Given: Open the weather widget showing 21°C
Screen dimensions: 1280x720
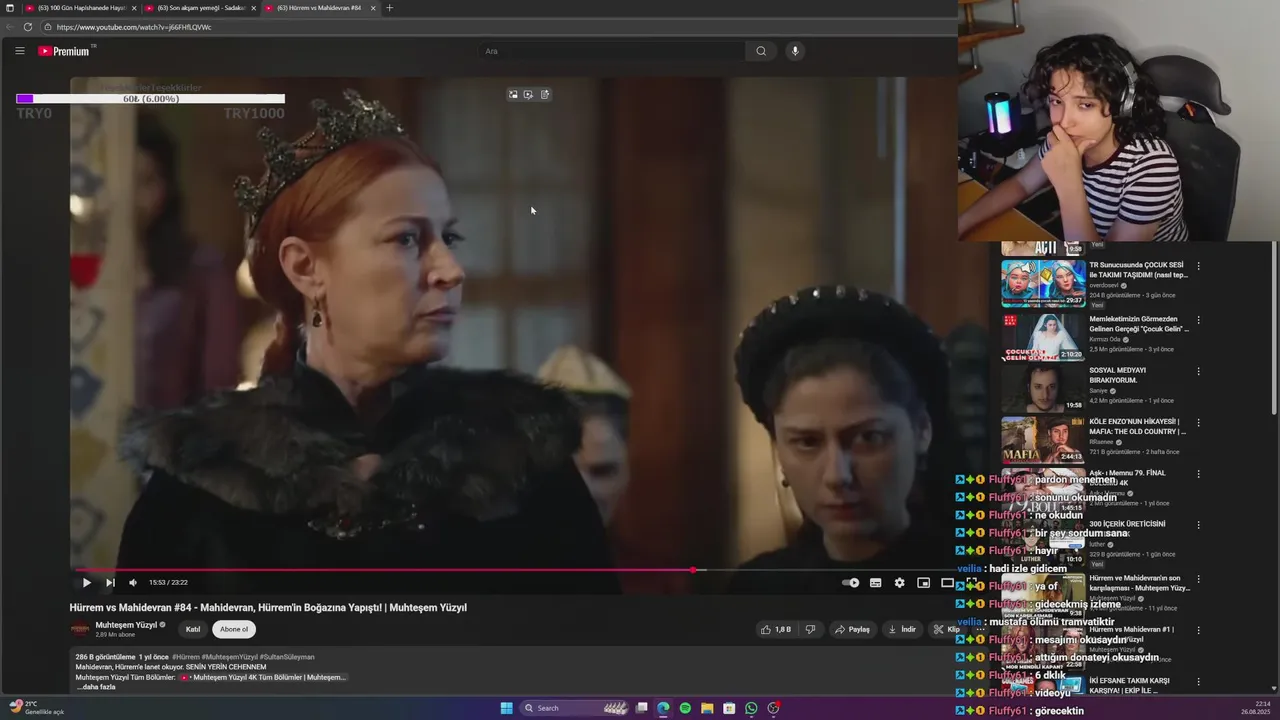Looking at the screenshot, I should [37, 708].
